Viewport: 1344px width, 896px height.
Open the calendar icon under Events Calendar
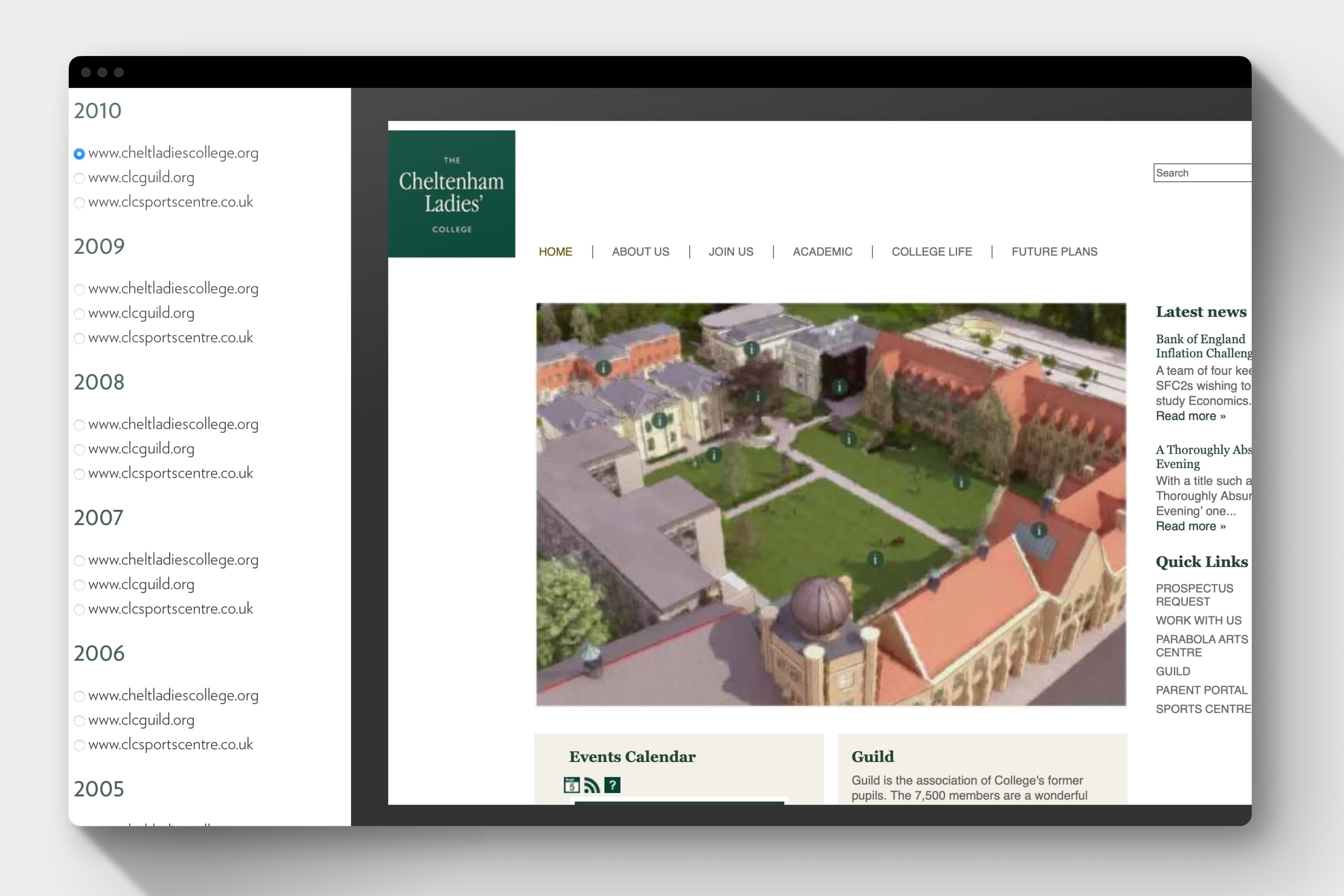572,785
